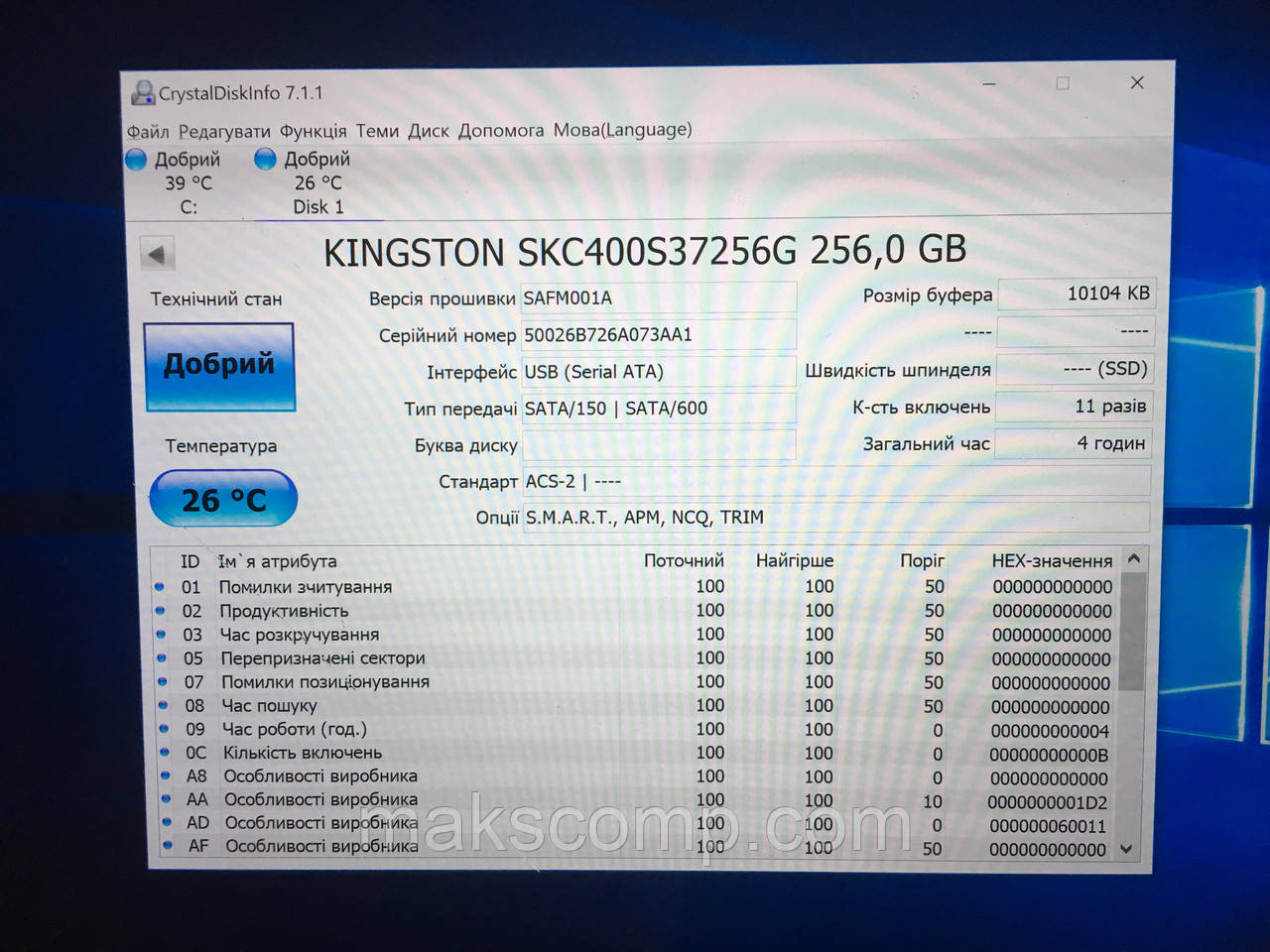Click status dot of row AA
Screen dimensions: 1270x952
coord(166,799)
